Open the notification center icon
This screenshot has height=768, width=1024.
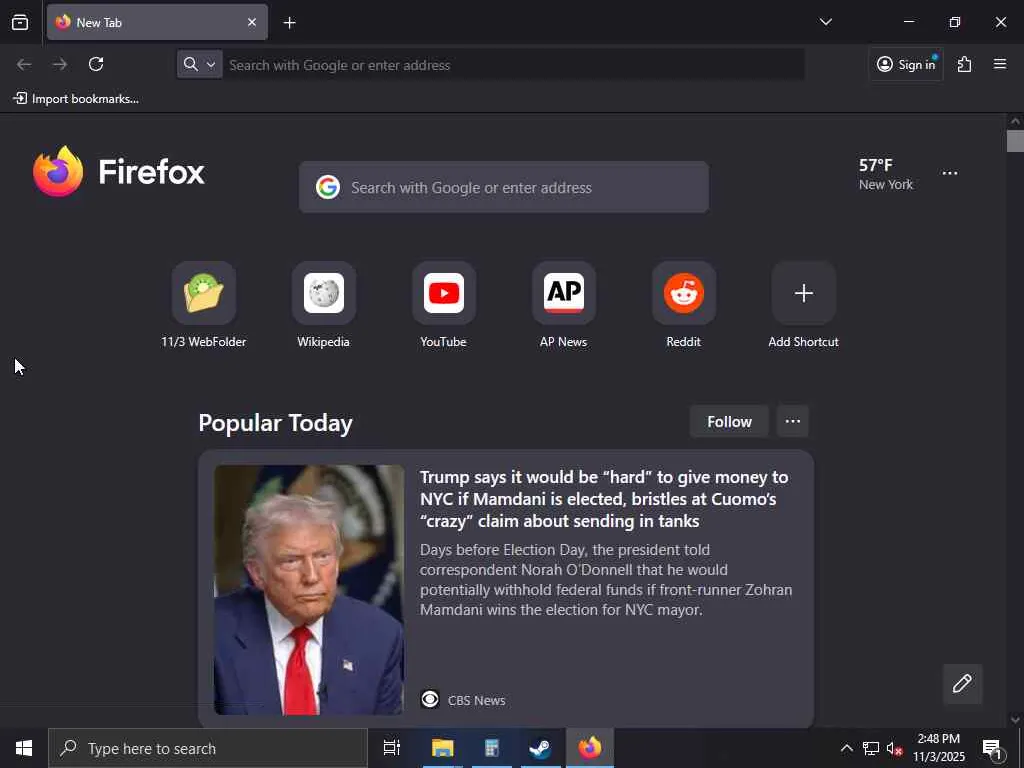coord(993,749)
